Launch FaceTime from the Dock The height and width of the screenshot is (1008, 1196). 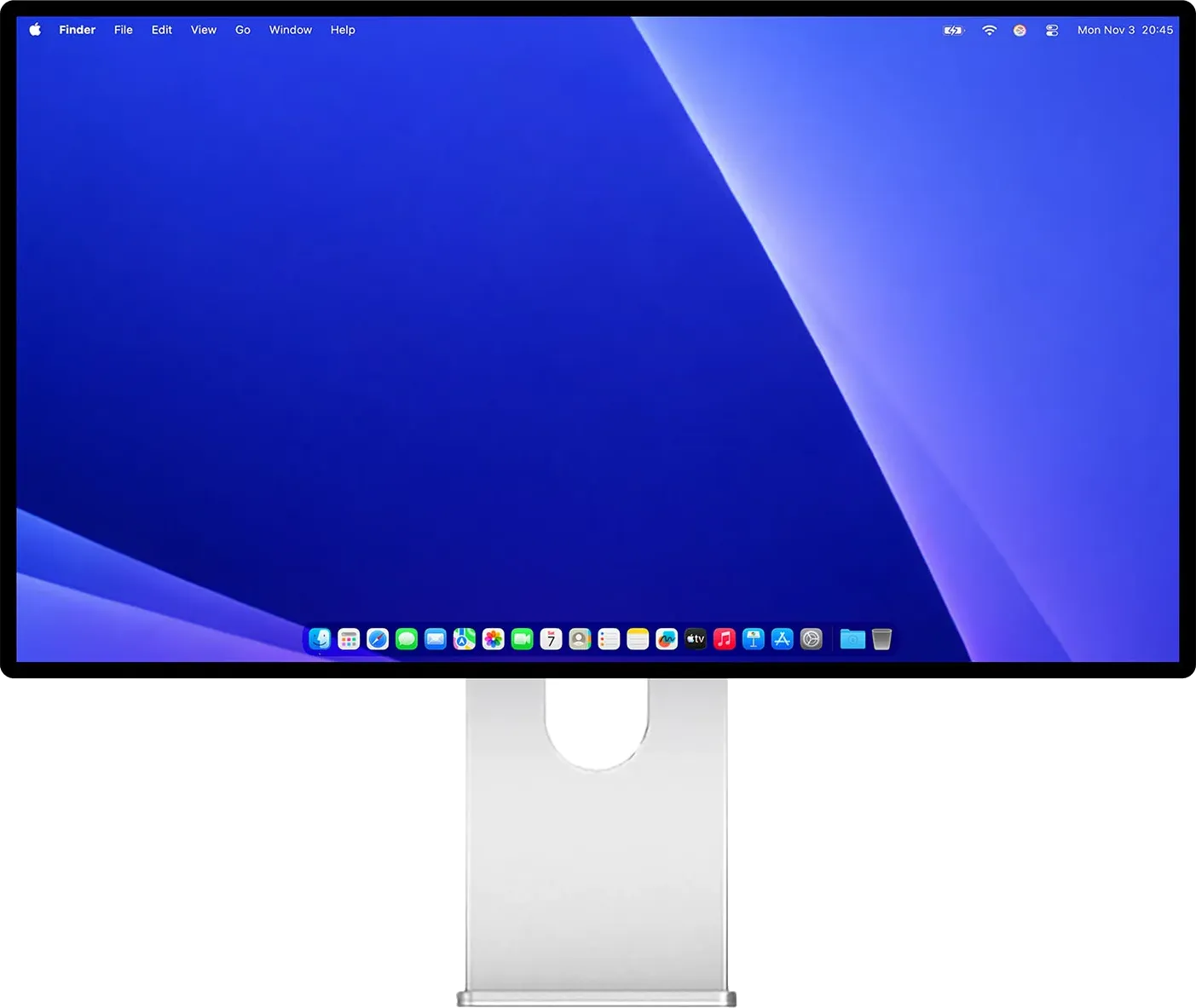523,639
